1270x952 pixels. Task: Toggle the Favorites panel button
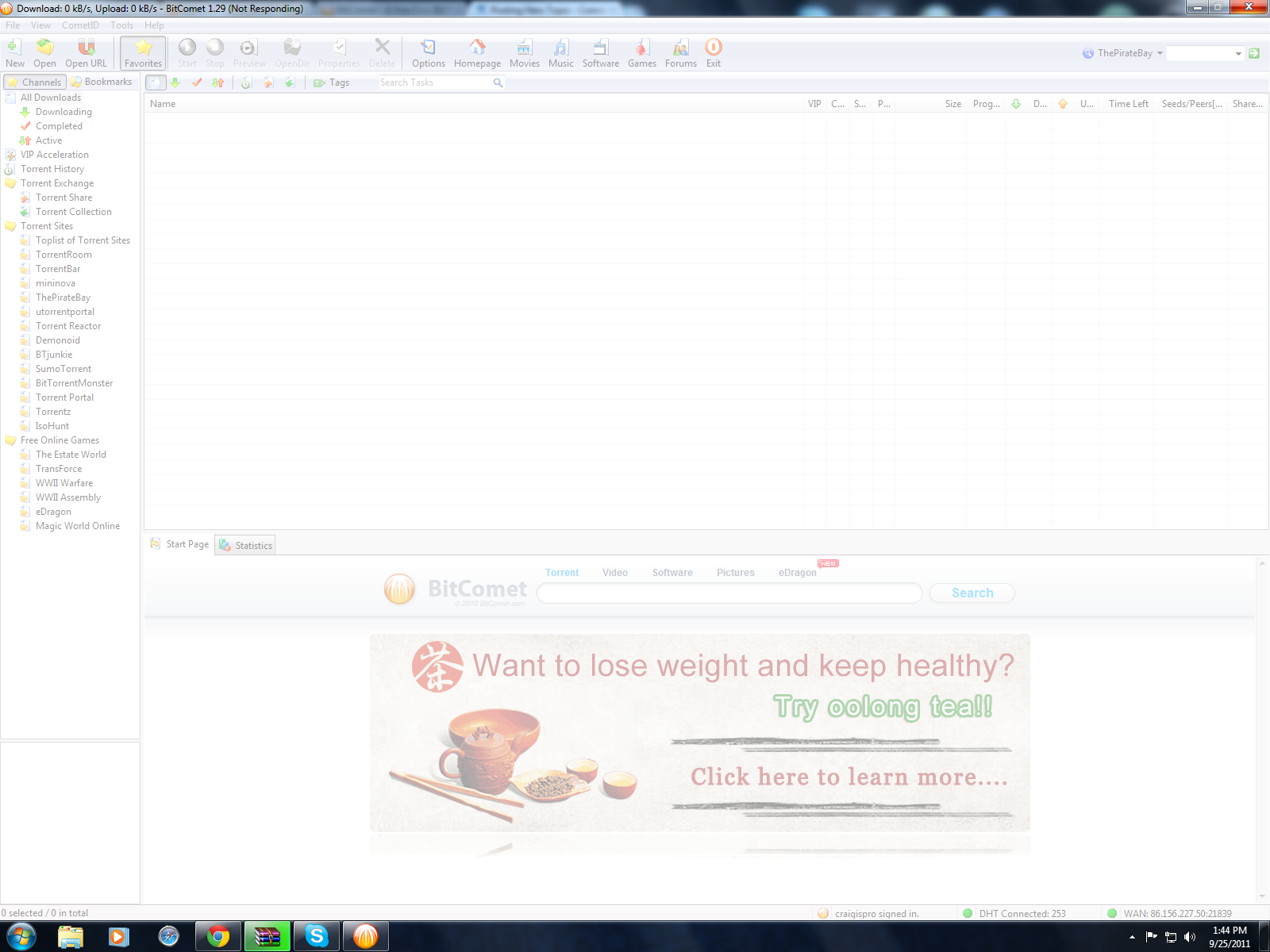click(x=143, y=53)
